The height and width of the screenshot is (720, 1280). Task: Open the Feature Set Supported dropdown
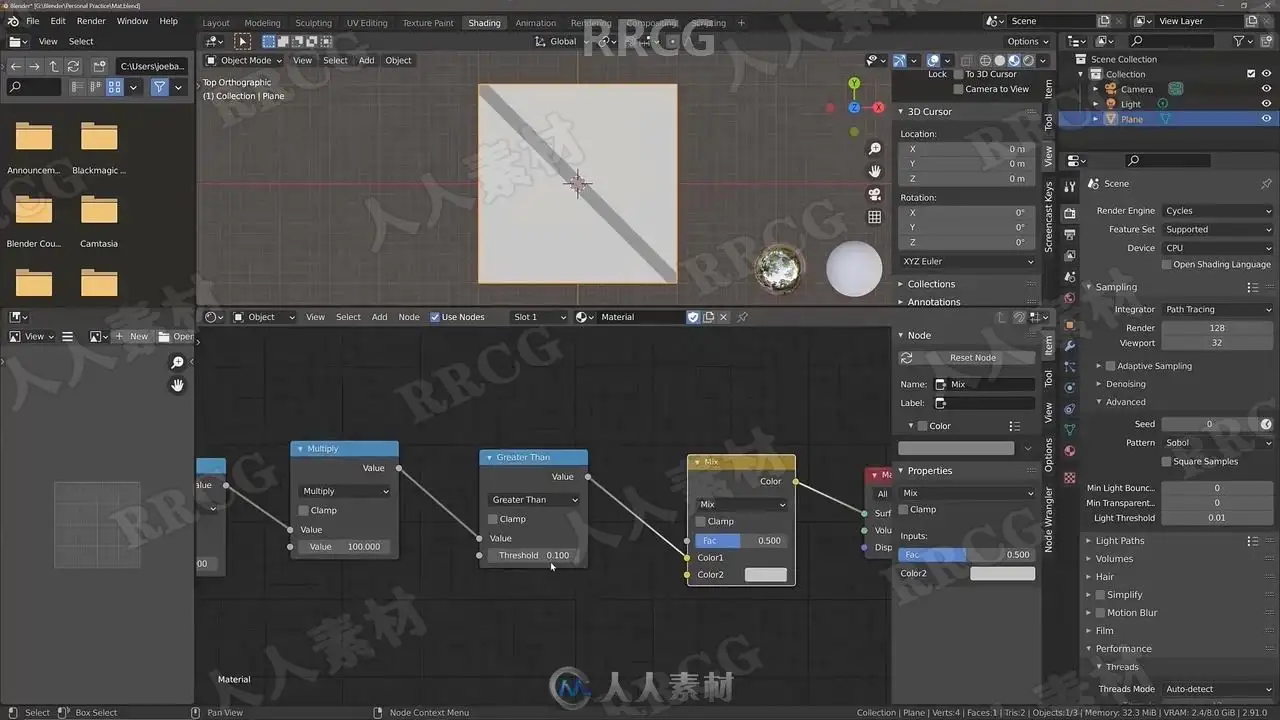1218,229
